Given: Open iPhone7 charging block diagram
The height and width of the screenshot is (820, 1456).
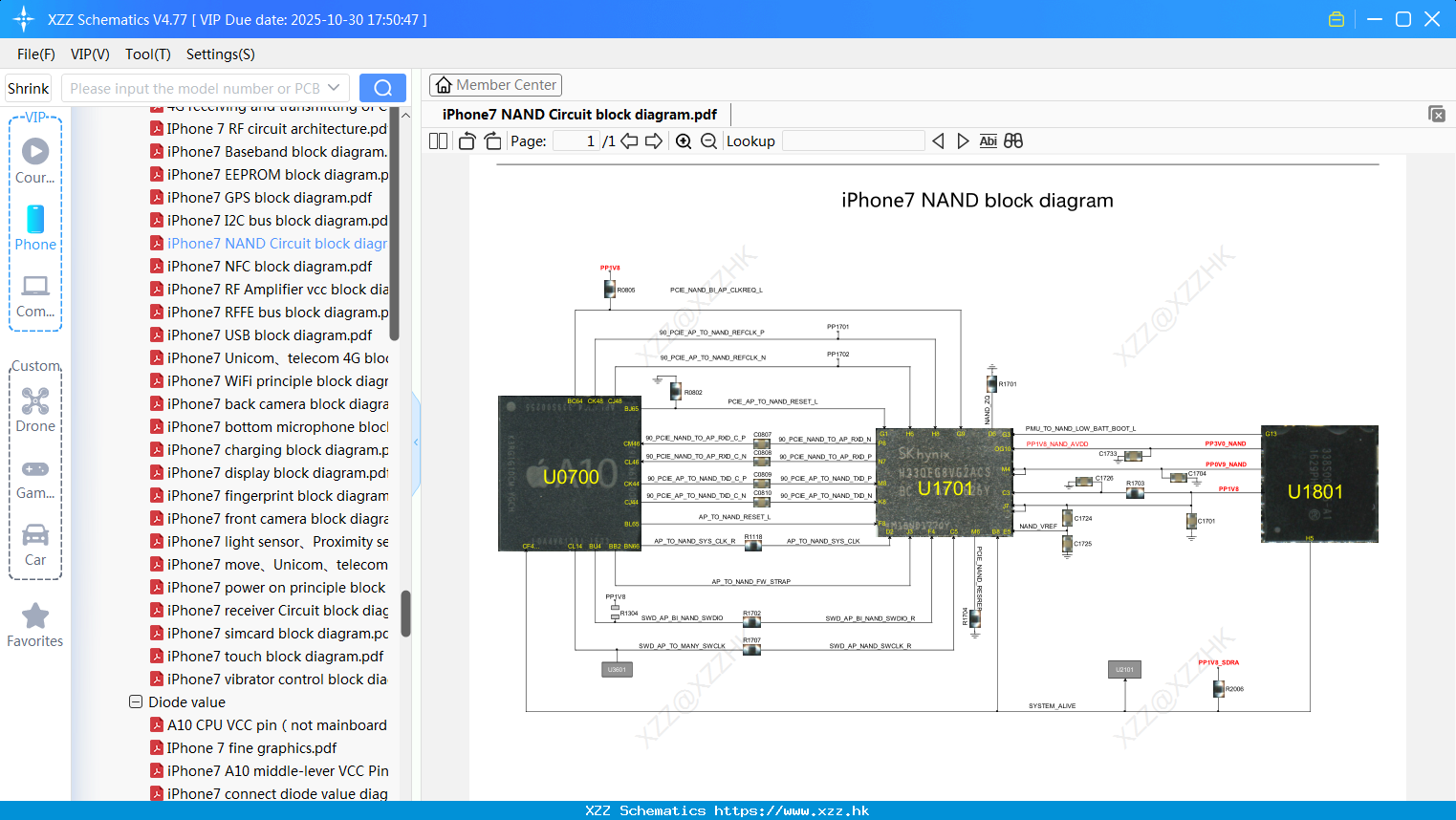Looking at the screenshot, I should pyautogui.click(x=269, y=450).
